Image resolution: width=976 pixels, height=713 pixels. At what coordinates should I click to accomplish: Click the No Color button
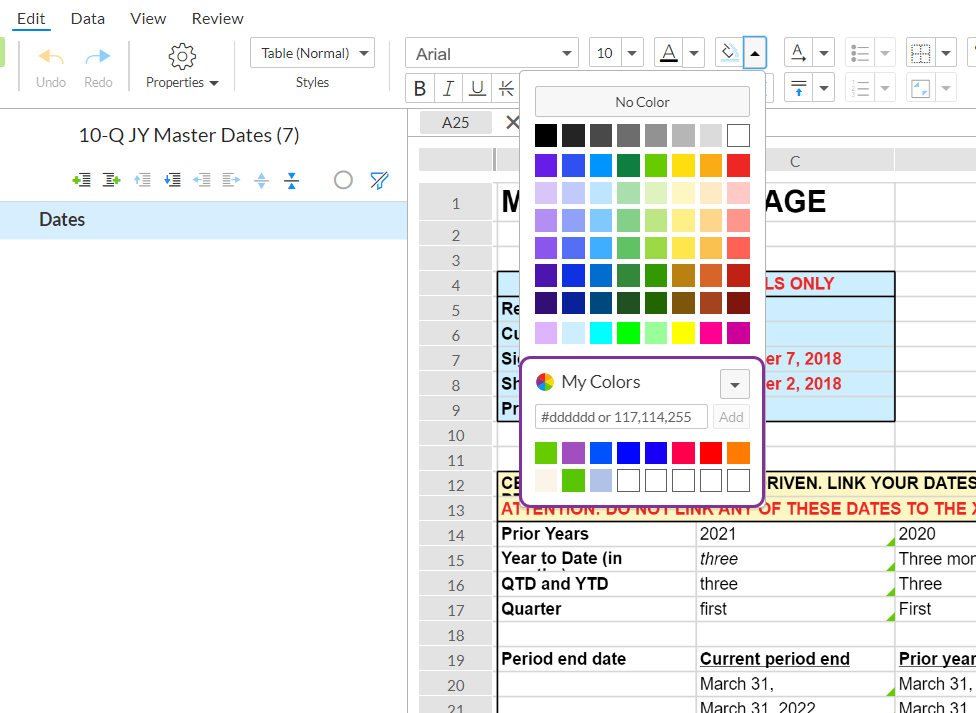click(642, 102)
